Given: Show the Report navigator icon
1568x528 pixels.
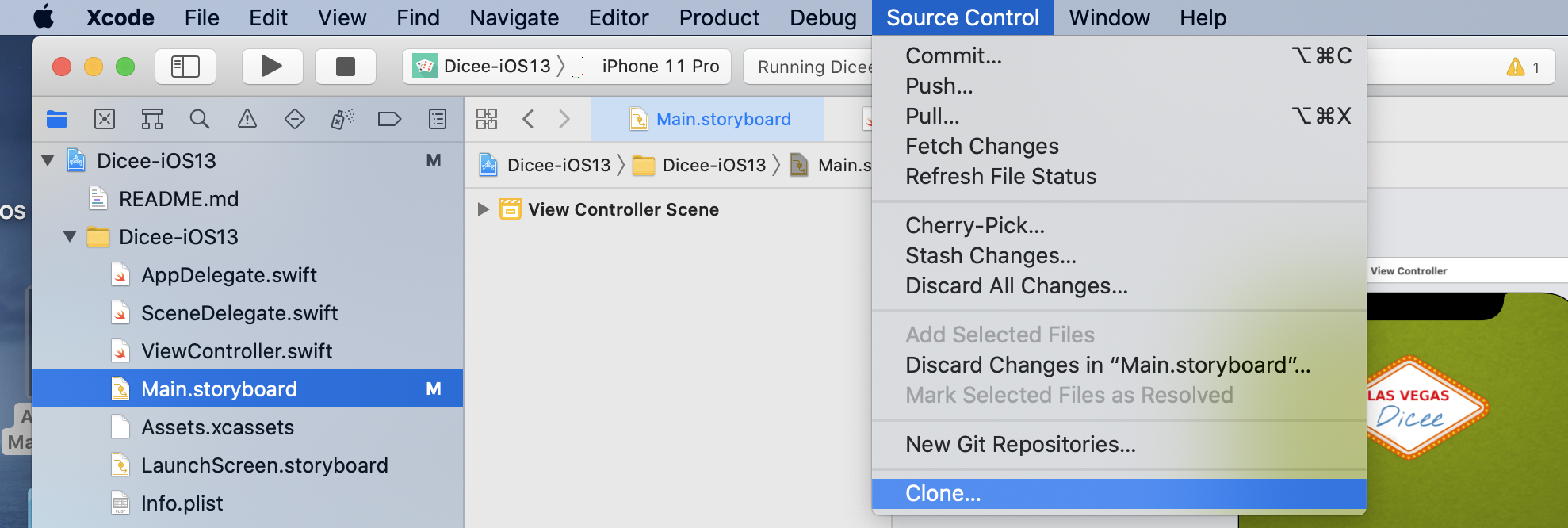Looking at the screenshot, I should [438, 120].
